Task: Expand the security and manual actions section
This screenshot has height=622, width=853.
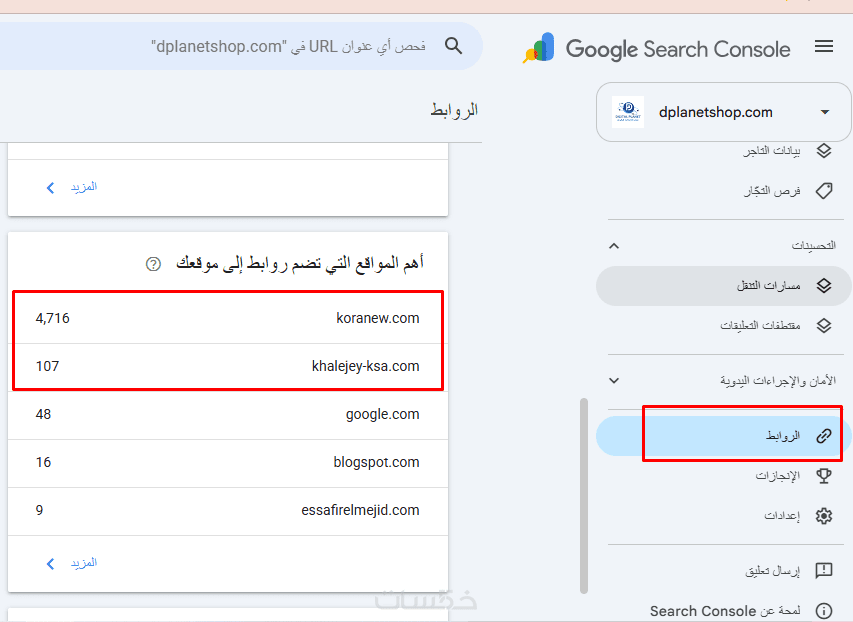Action: pos(614,380)
